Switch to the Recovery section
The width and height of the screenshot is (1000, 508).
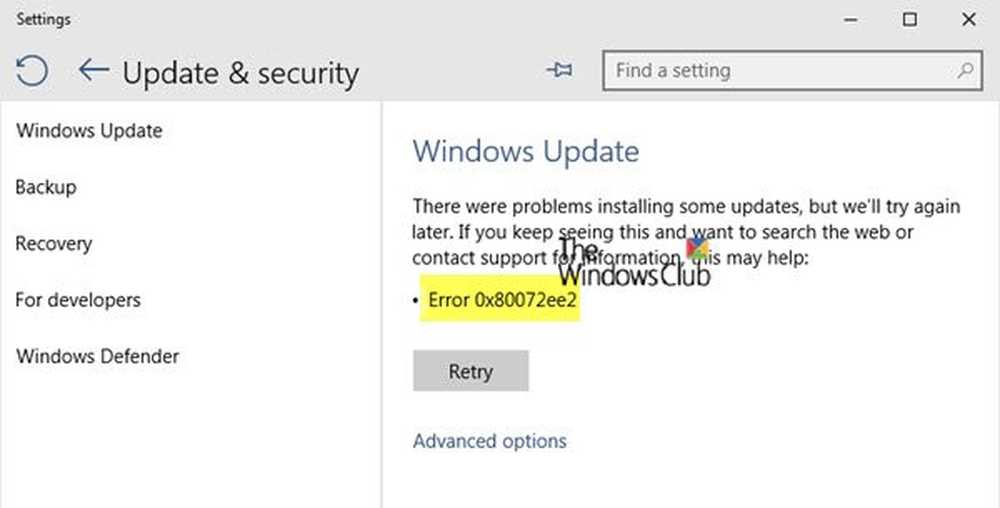click(54, 243)
